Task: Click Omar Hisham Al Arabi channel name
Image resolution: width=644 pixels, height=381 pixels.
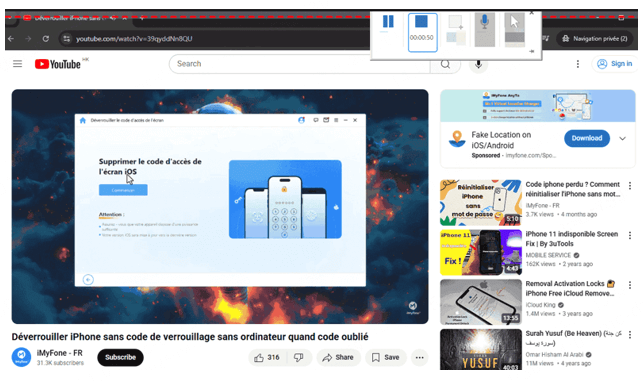Action: click(554, 354)
